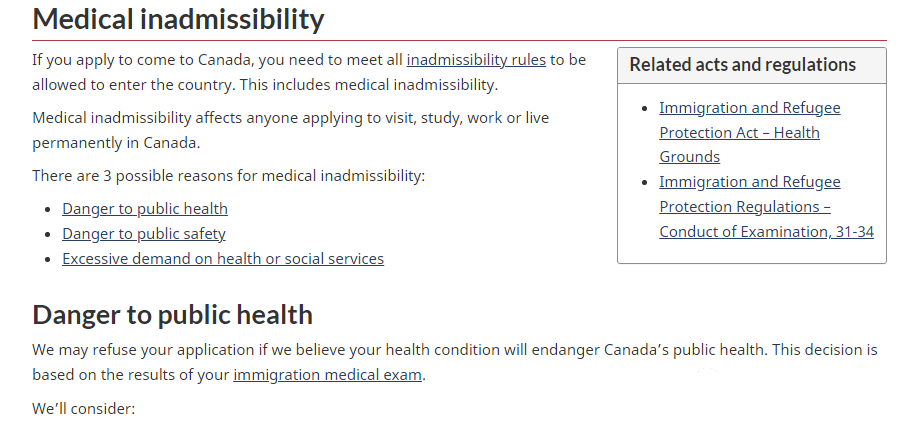Screen dimensions: 916x425
Task: Click the bullet beside Excessive demand link
Action: click(x=48, y=259)
